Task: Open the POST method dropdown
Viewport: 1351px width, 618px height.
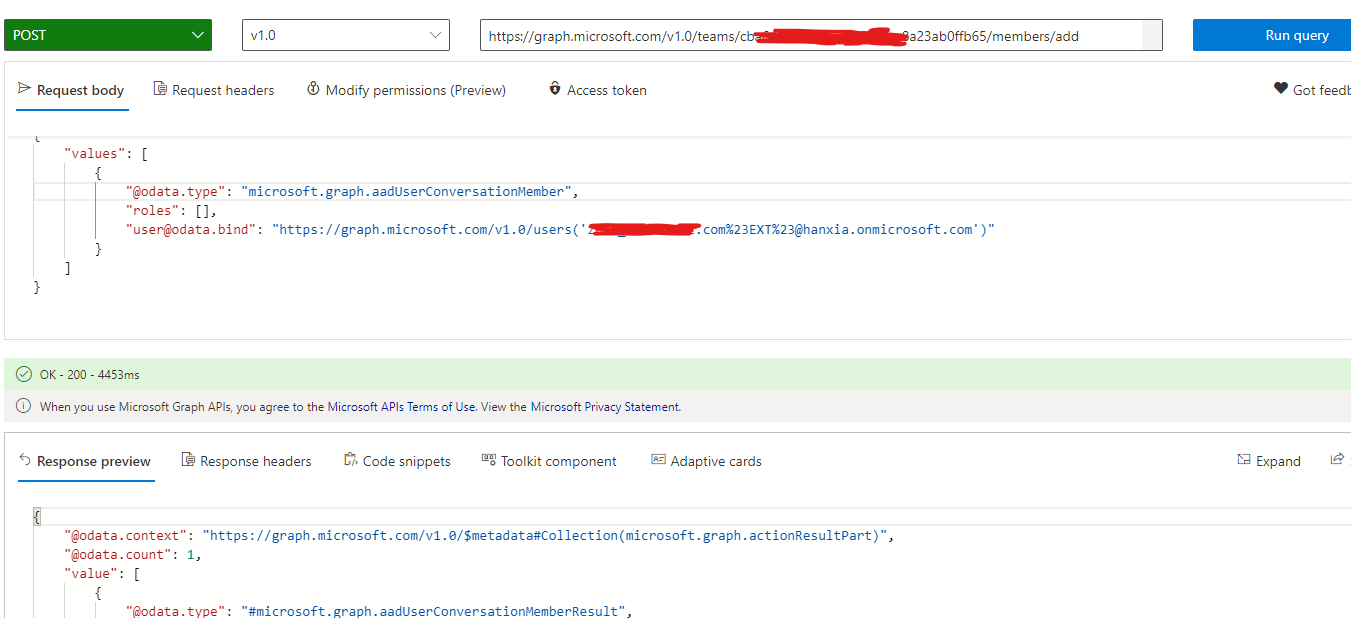Action: point(108,35)
